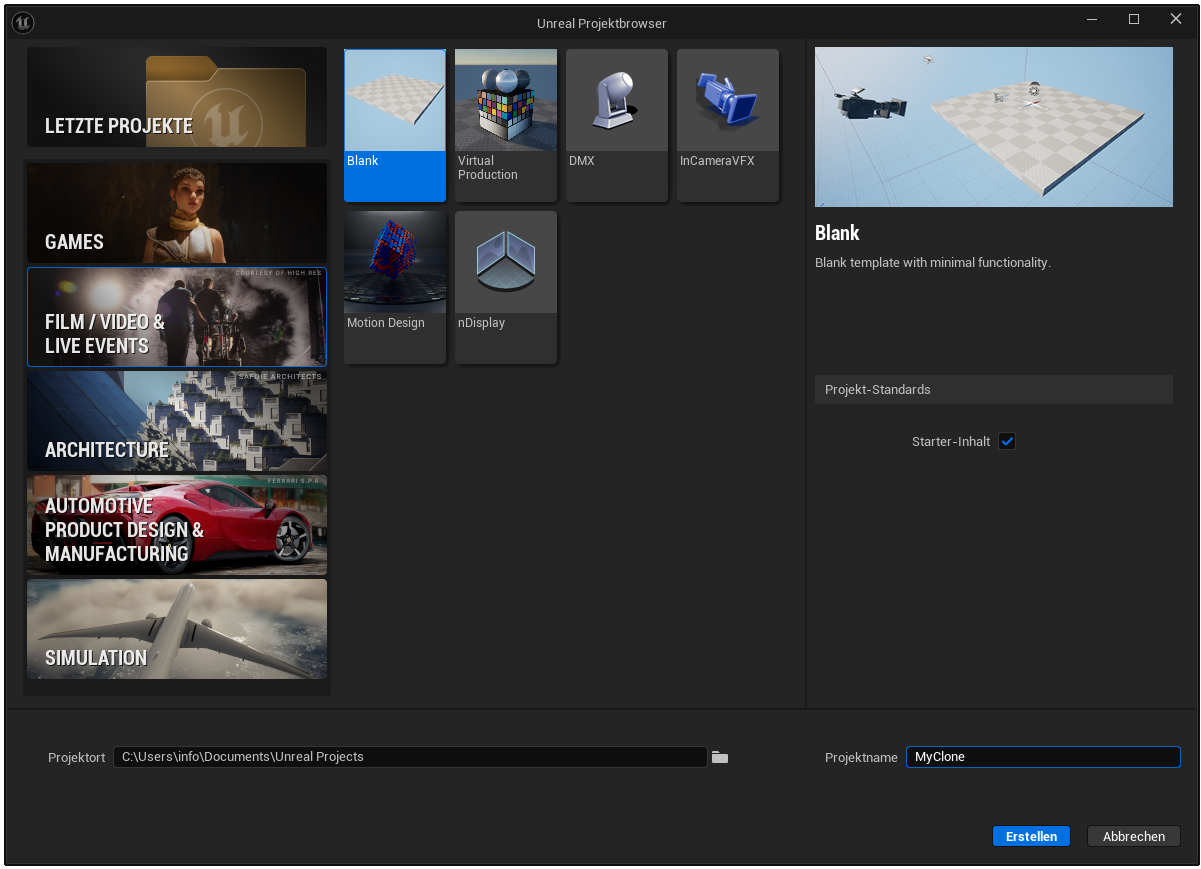Select Automotive Product Design & Manufacturing category

point(177,525)
